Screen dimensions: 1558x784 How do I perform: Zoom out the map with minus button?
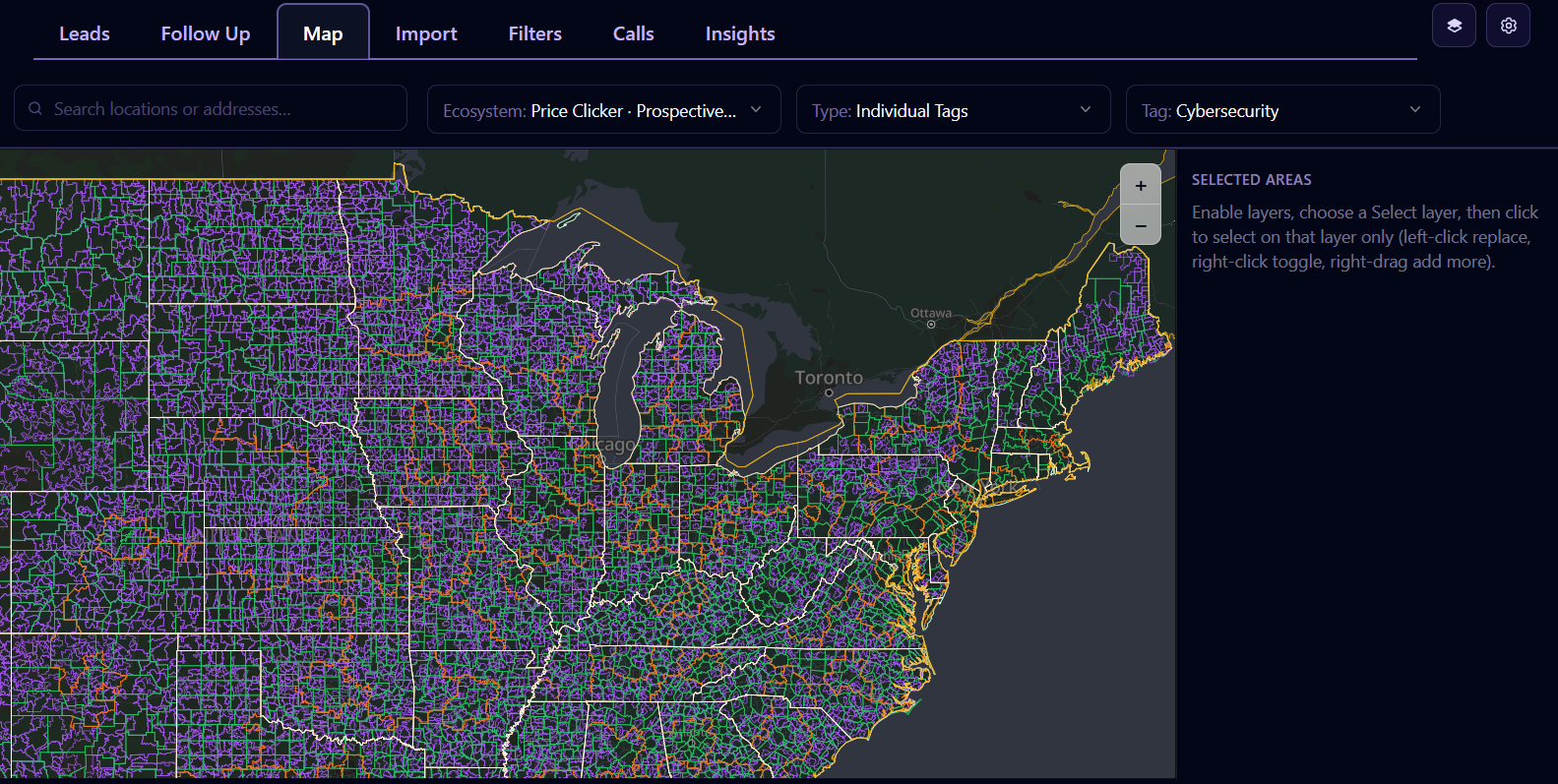point(1141,225)
